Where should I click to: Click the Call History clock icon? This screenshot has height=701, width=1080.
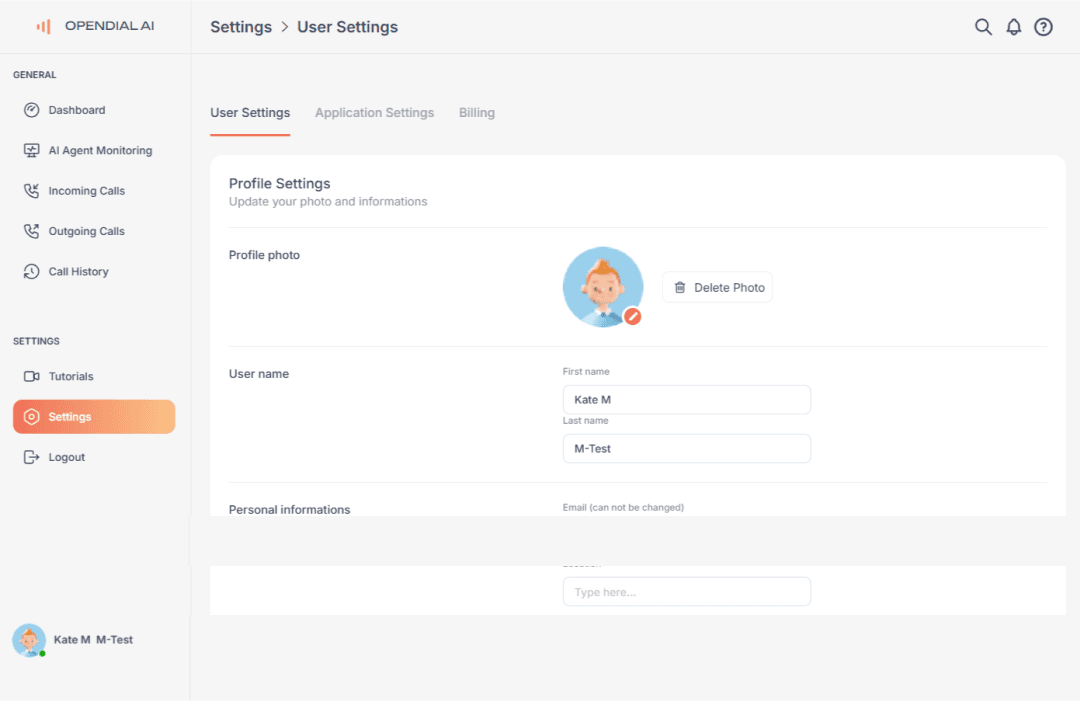click(30, 271)
